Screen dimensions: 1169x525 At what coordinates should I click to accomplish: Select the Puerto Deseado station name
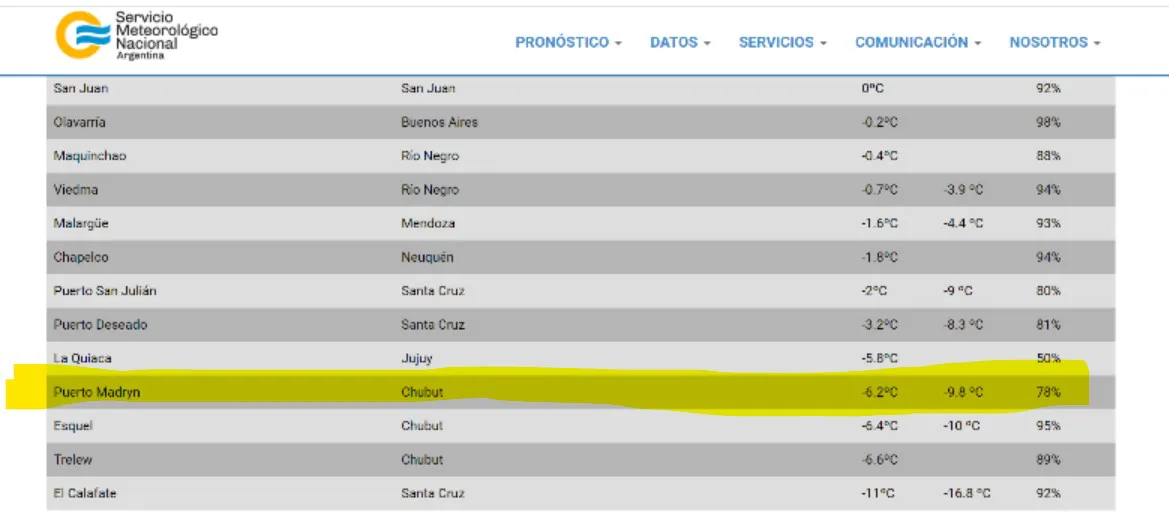pos(100,325)
